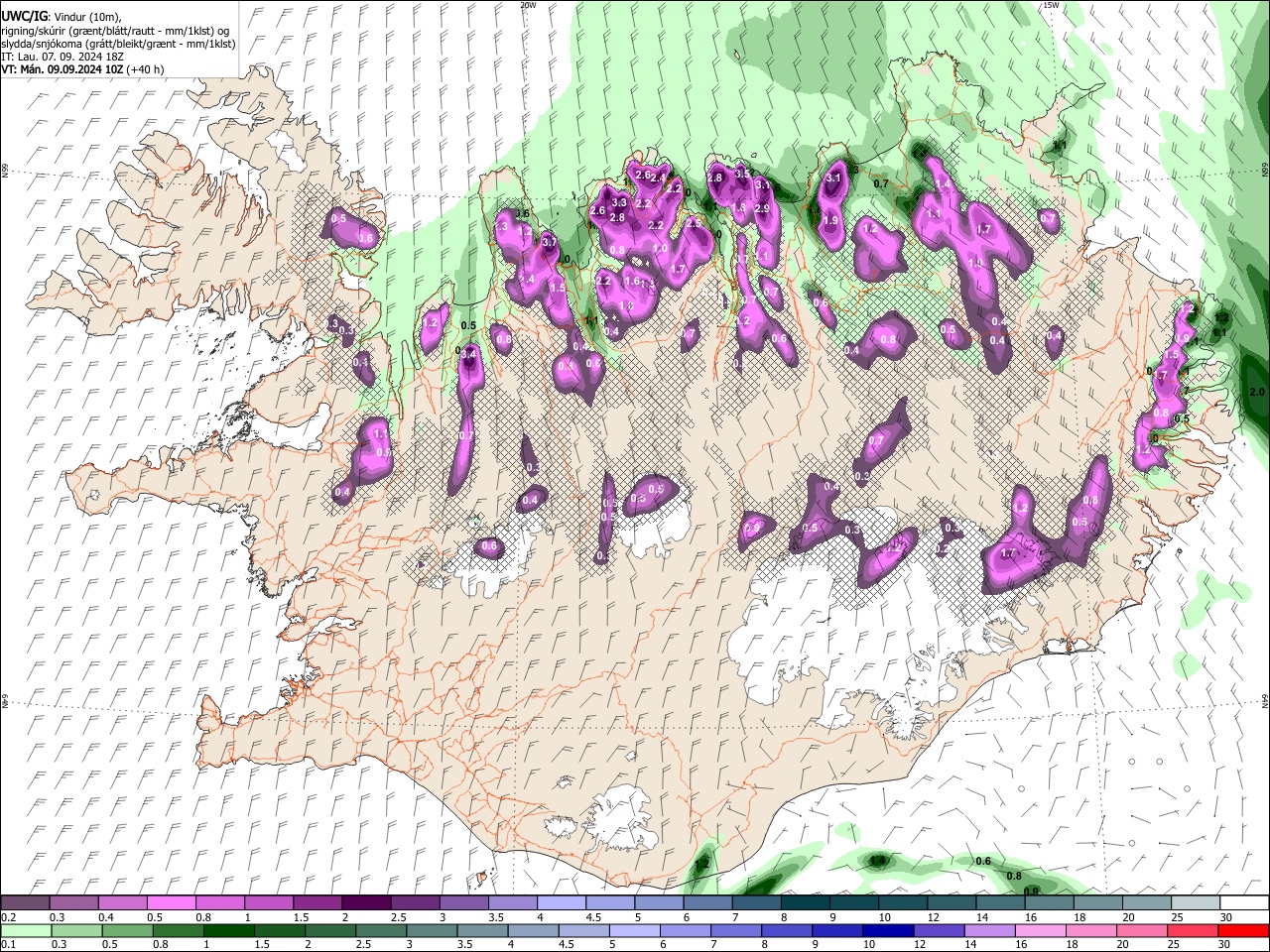Pick the plum 1.5 snow legend swatch
1270x952 pixels.
pyautogui.click(x=317, y=903)
